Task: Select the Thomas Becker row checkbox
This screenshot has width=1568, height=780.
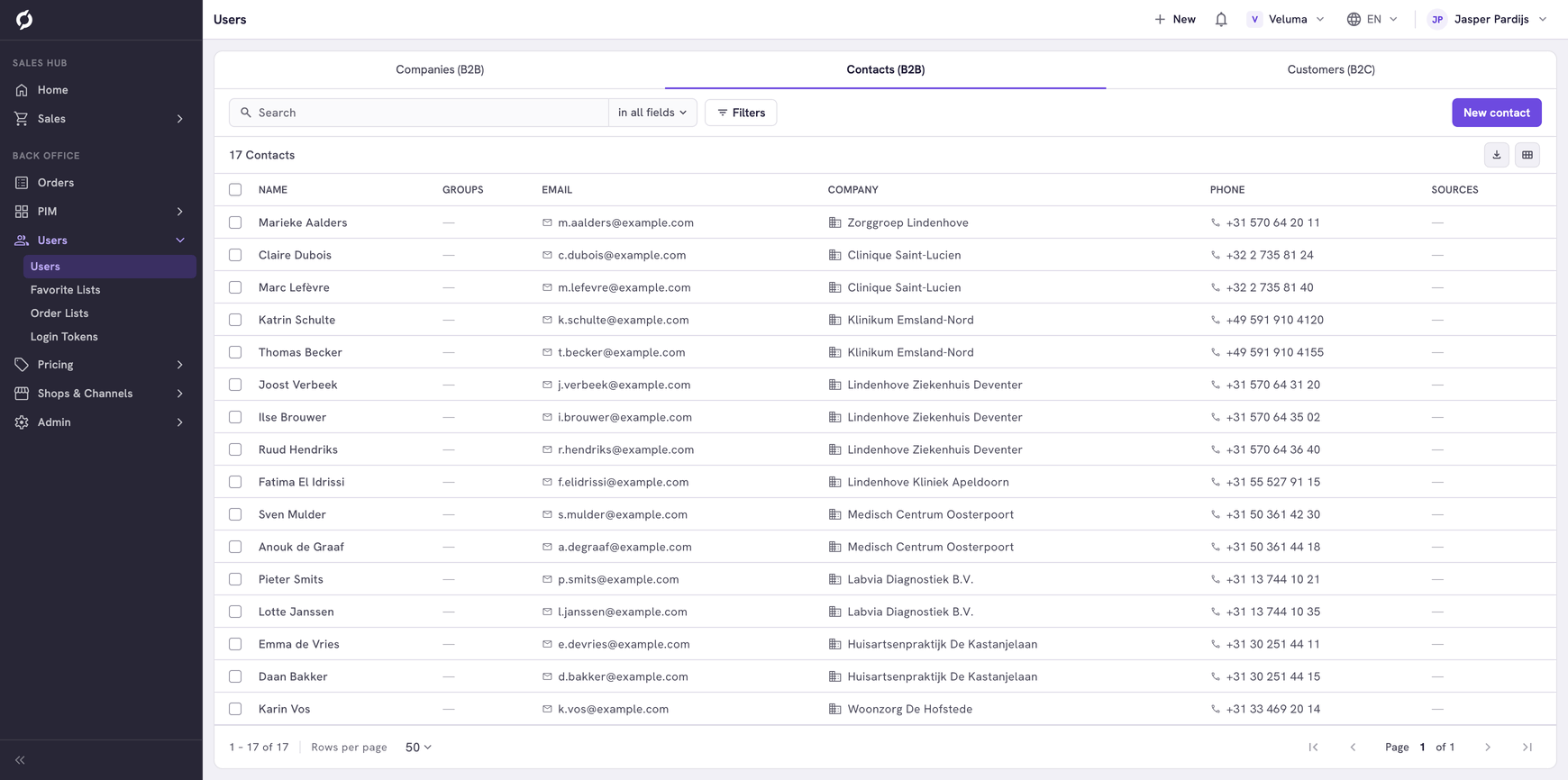Action: point(235,352)
